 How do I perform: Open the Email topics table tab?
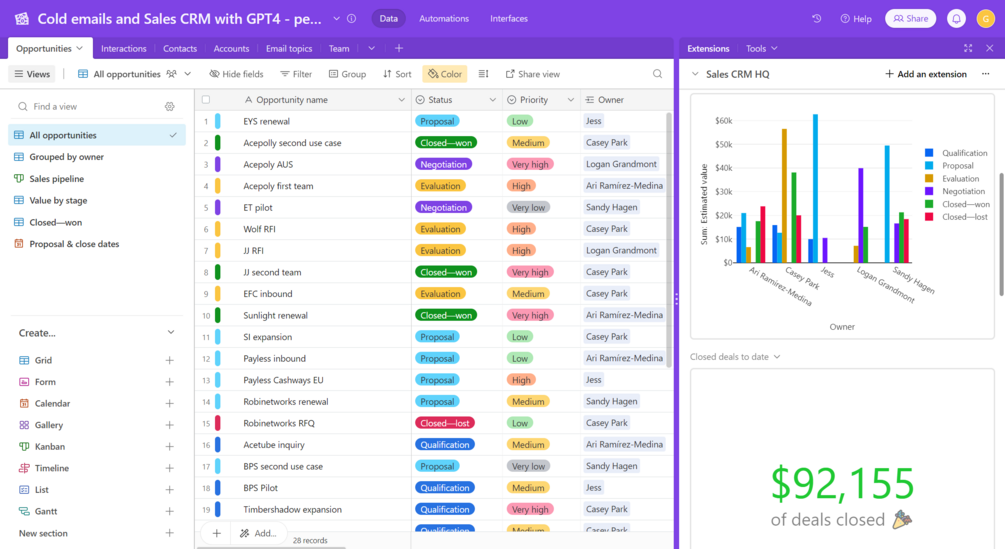point(289,48)
